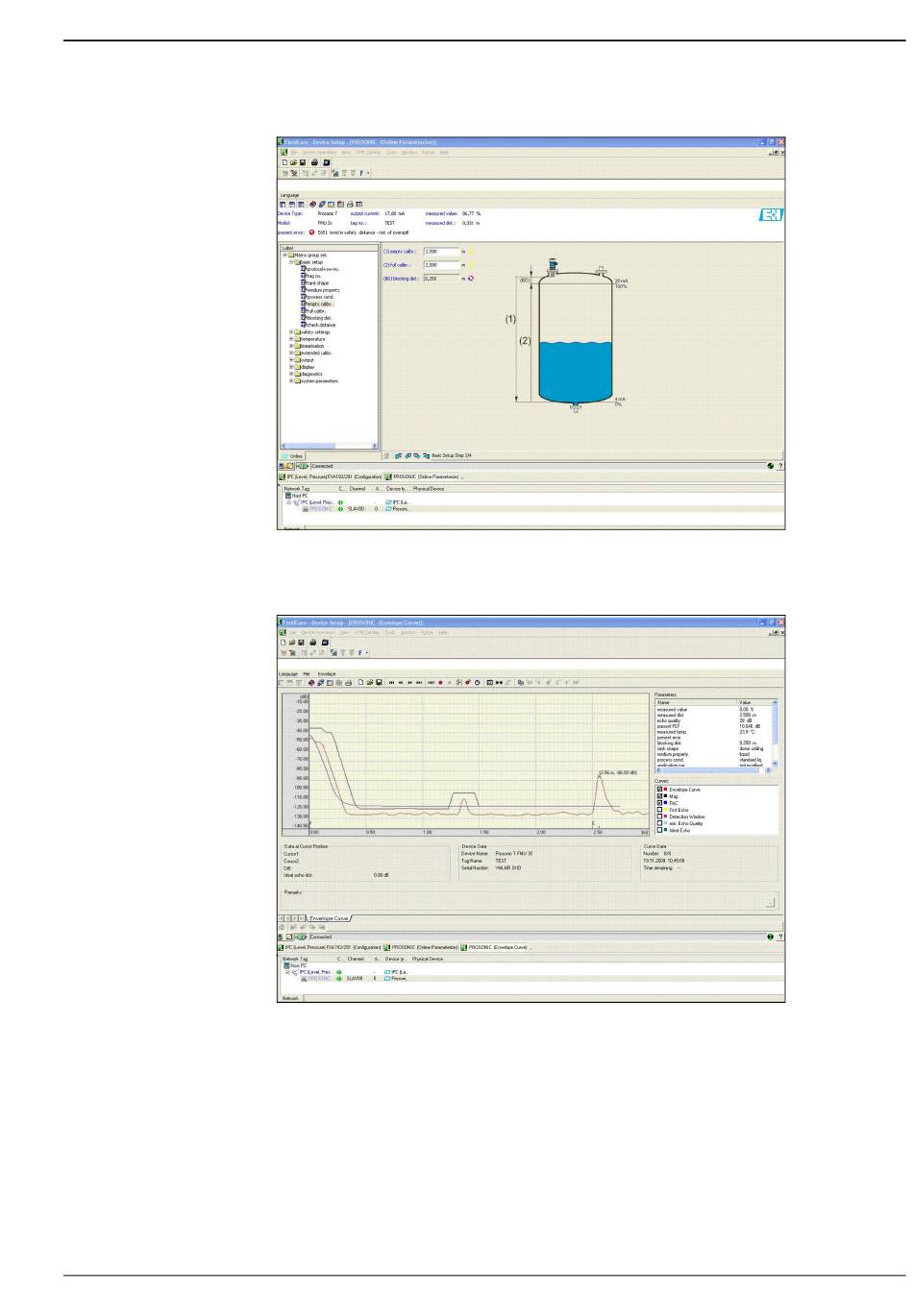Click the Help question mark in Envelope window status bar

click(779, 937)
